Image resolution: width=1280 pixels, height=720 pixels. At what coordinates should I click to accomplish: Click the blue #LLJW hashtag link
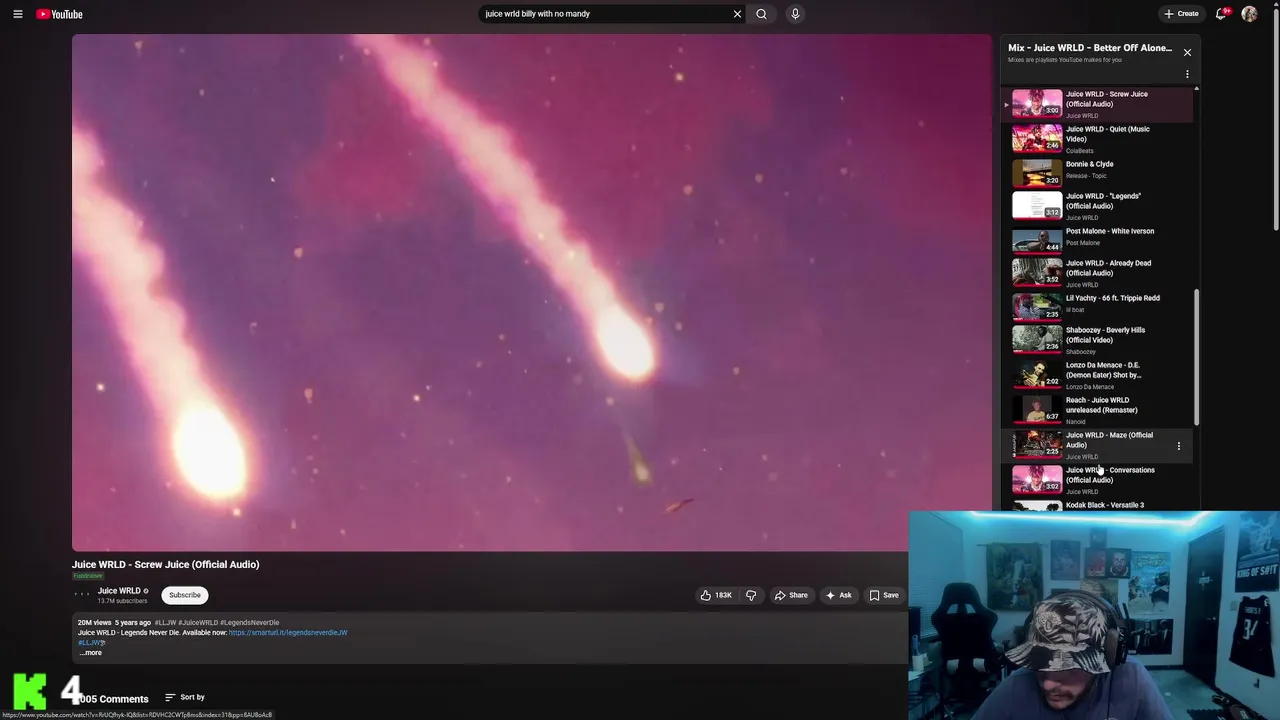tap(90, 643)
